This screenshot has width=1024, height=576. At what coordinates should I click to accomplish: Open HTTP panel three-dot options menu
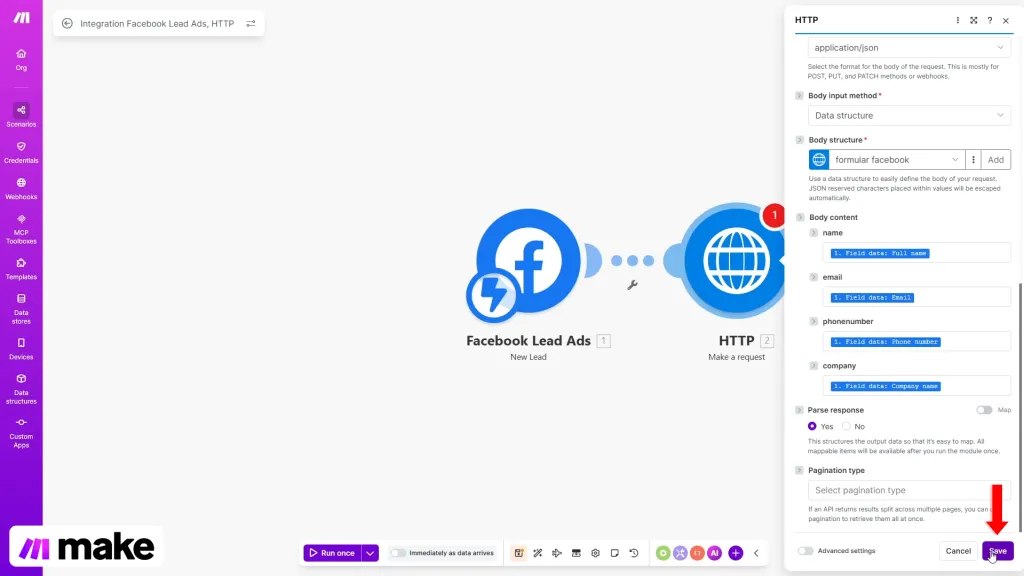[957, 20]
